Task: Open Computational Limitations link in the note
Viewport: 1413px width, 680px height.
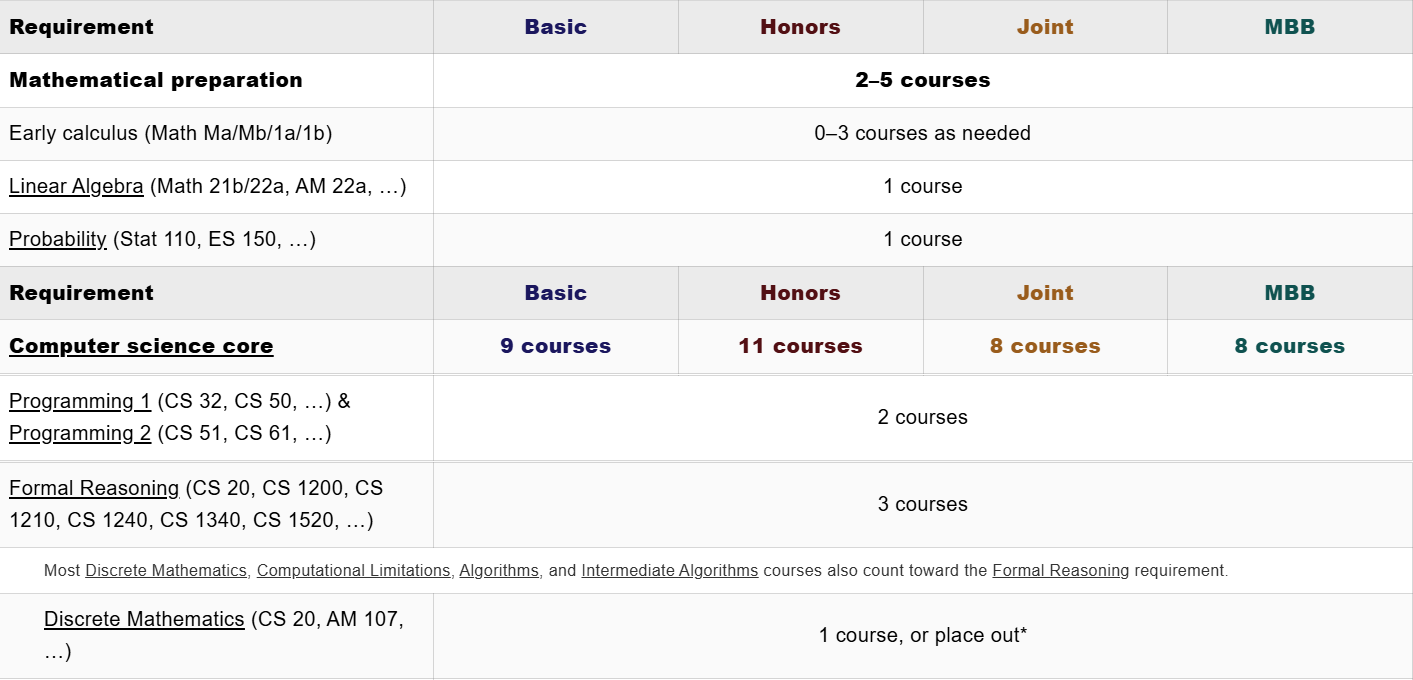Action: [353, 571]
